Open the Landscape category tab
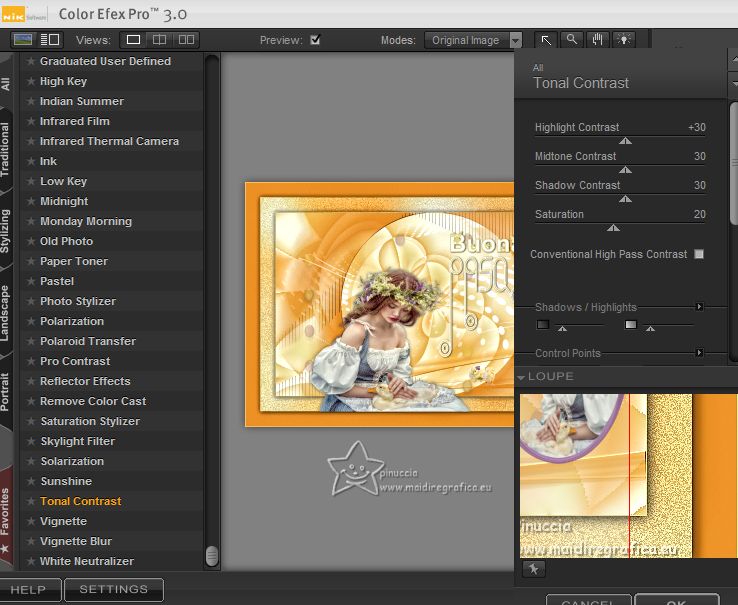This screenshot has width=738, height=605. click(x=5, y=313)
